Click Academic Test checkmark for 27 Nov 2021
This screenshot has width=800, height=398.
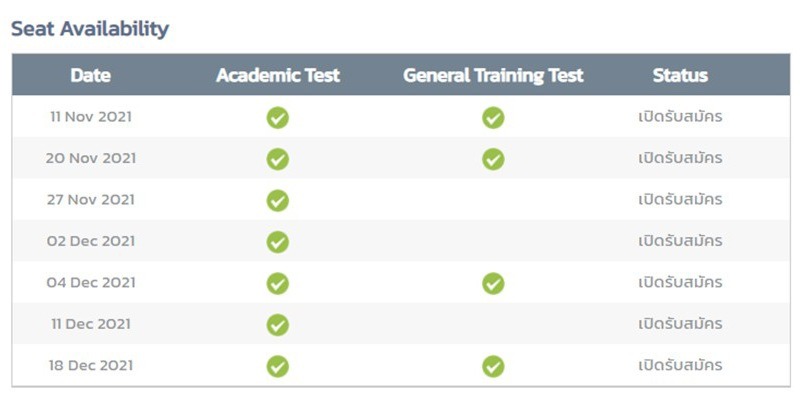[278, 201]
